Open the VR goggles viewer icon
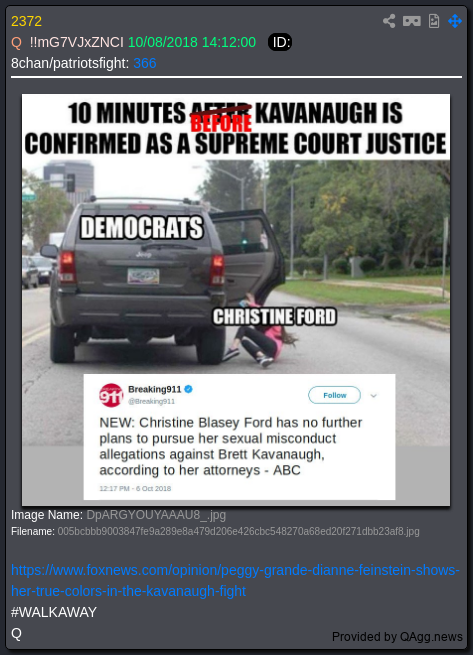This screenshot has width=473, height=655. click(x=412, y=21)
